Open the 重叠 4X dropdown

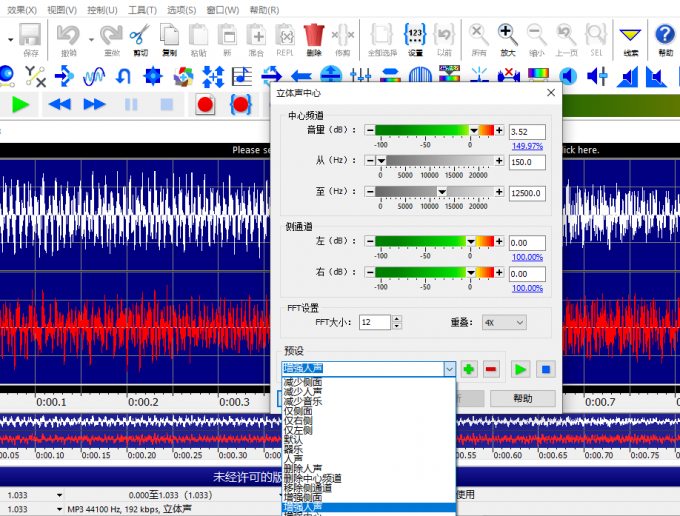tap(504, 322)
